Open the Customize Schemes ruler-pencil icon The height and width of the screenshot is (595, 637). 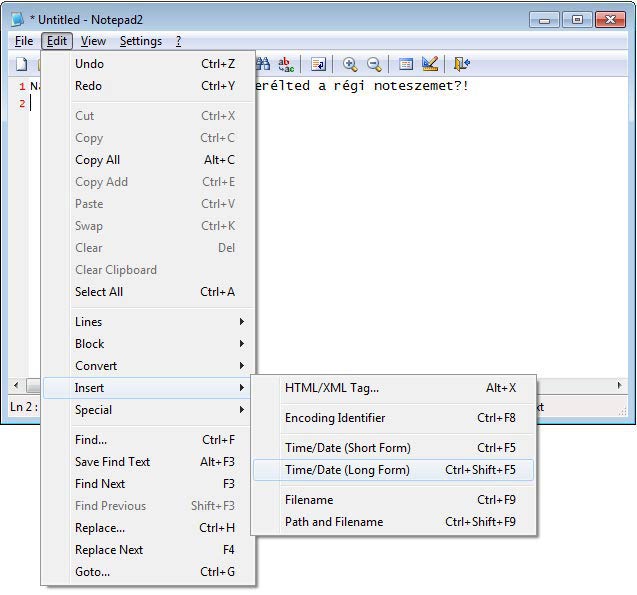(430, 64)
